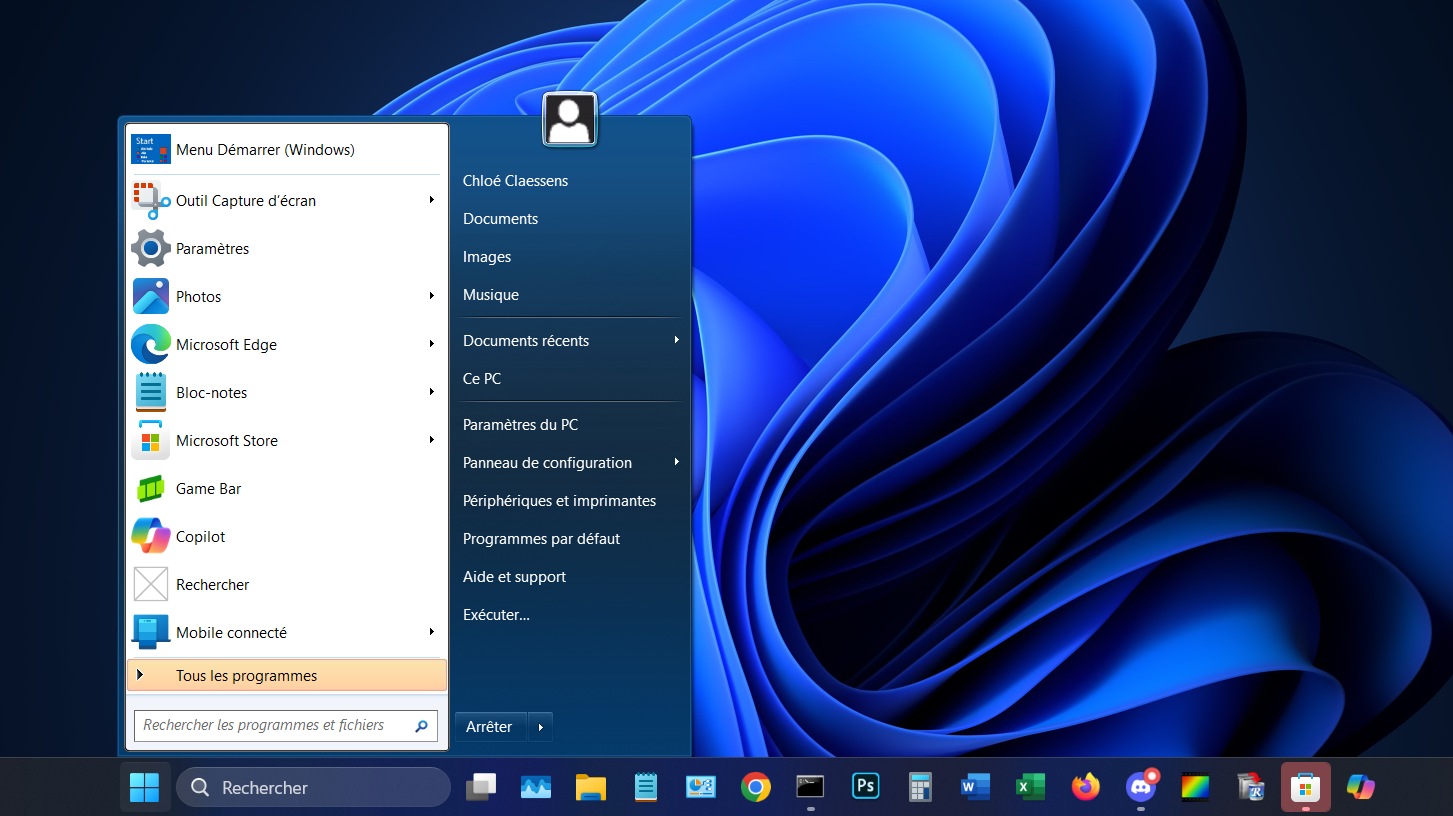Open Microsoft Edge
Screen dimensions: 1453x816
[x=226, y=344]
